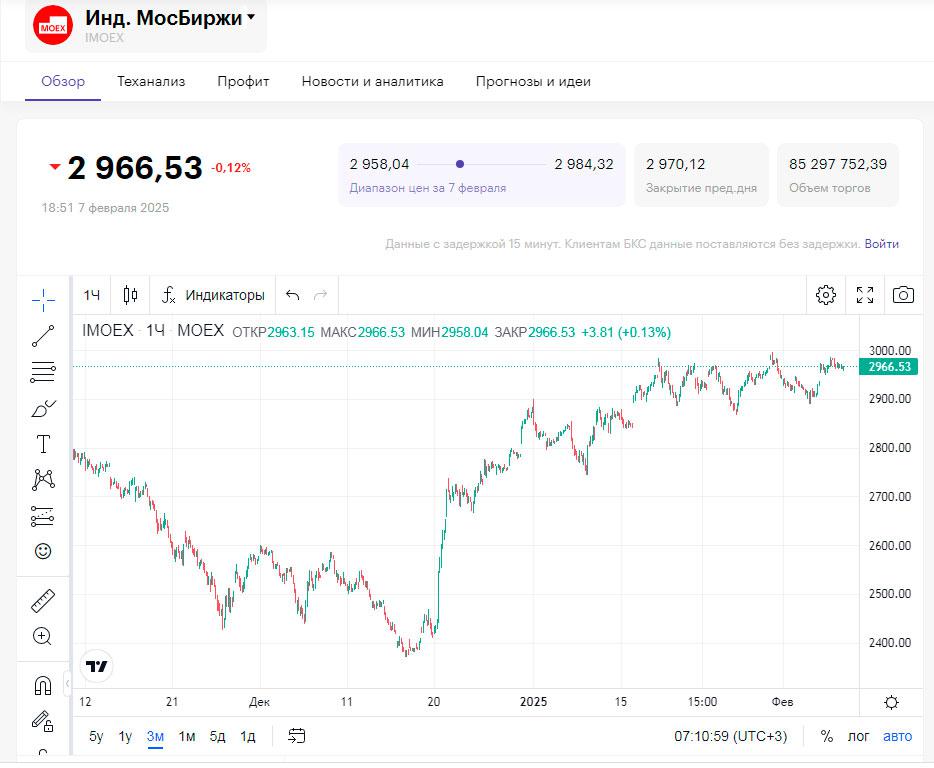This screenshot has width=934, height=768.
Task: Open the Индикаторы indicators button
Action: click(213, 295)
